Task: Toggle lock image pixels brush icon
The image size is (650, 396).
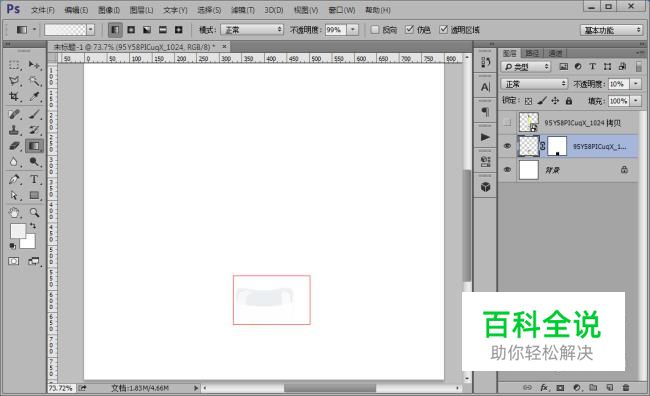Action: pos(541,101)
